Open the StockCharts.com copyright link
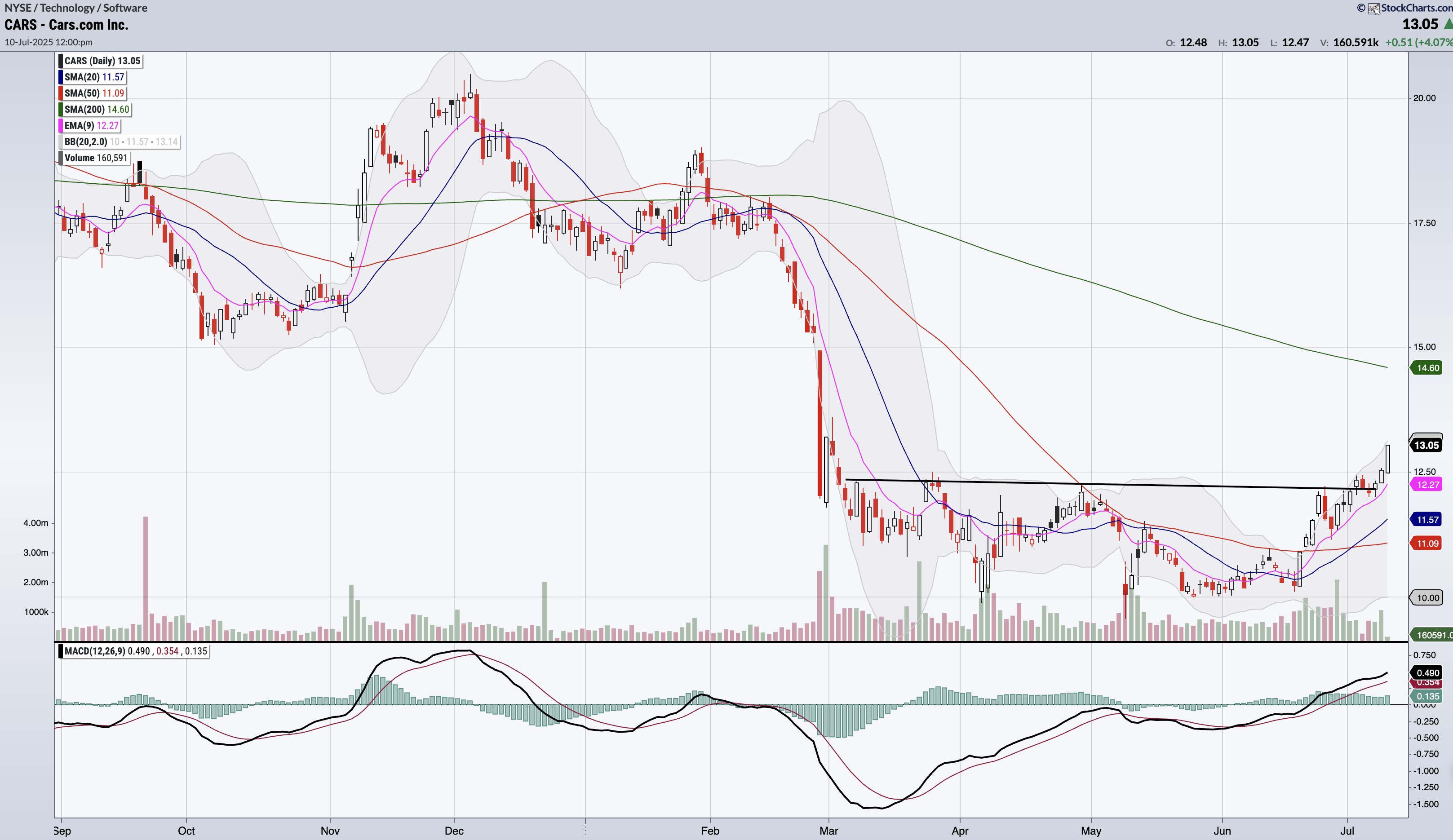1453x840 pixels. tap(1404, 8)
